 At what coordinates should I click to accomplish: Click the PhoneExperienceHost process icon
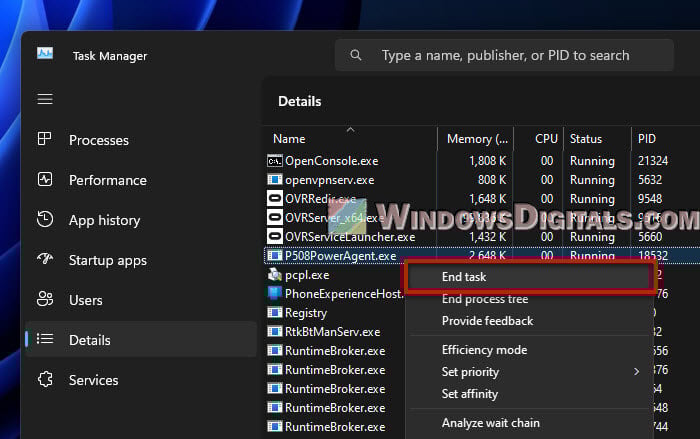tap(275, 293)
